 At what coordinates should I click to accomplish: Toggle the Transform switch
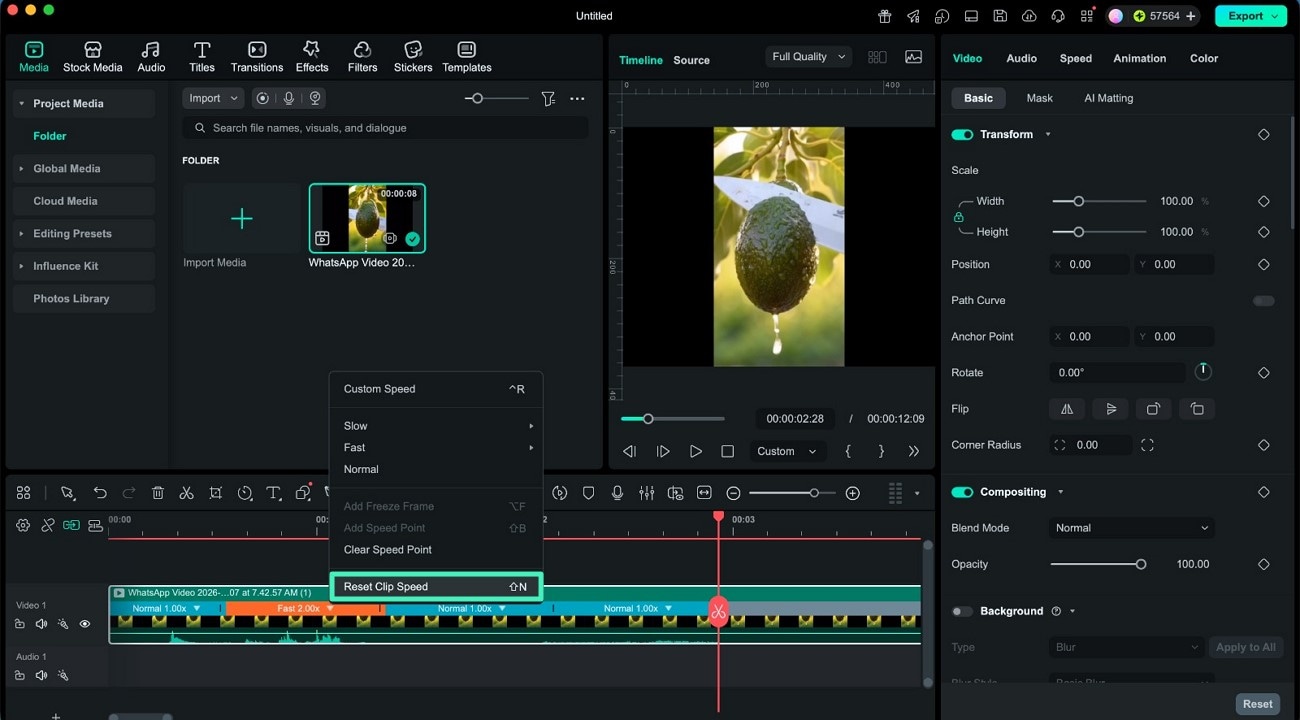[962, 134]
